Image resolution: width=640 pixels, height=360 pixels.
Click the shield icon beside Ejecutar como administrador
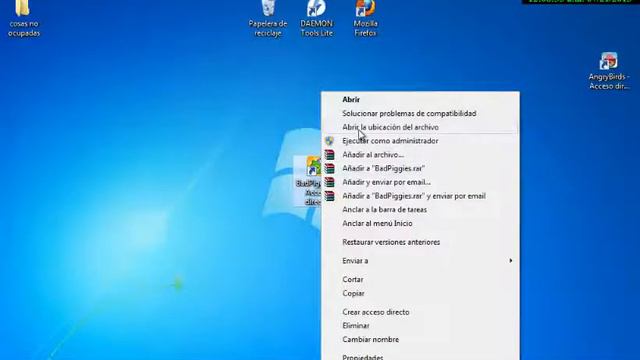(329, 141)
